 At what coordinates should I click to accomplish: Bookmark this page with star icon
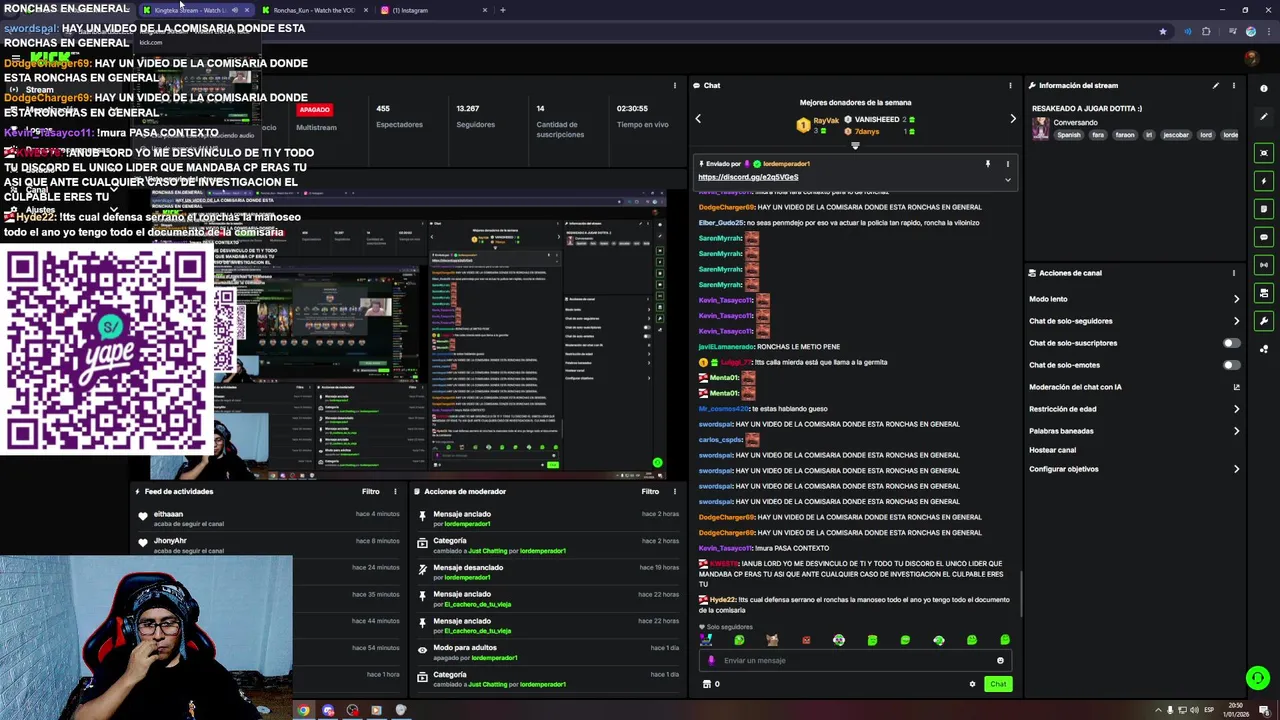[x=1162, y=32]
